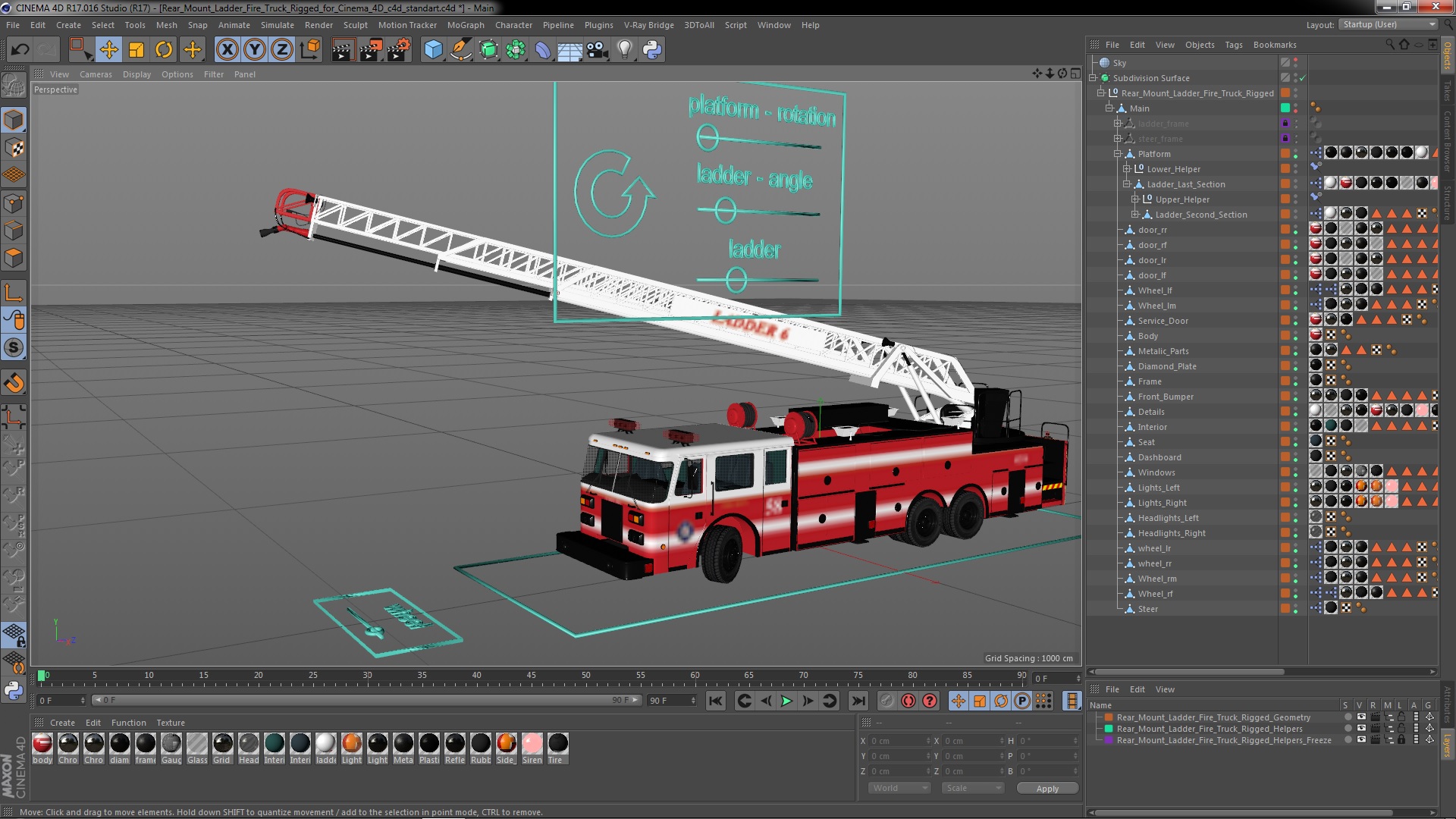Click the Python icon in top toolbar
This screenshot has width=1456, height=819.
(x=652, y=50)
